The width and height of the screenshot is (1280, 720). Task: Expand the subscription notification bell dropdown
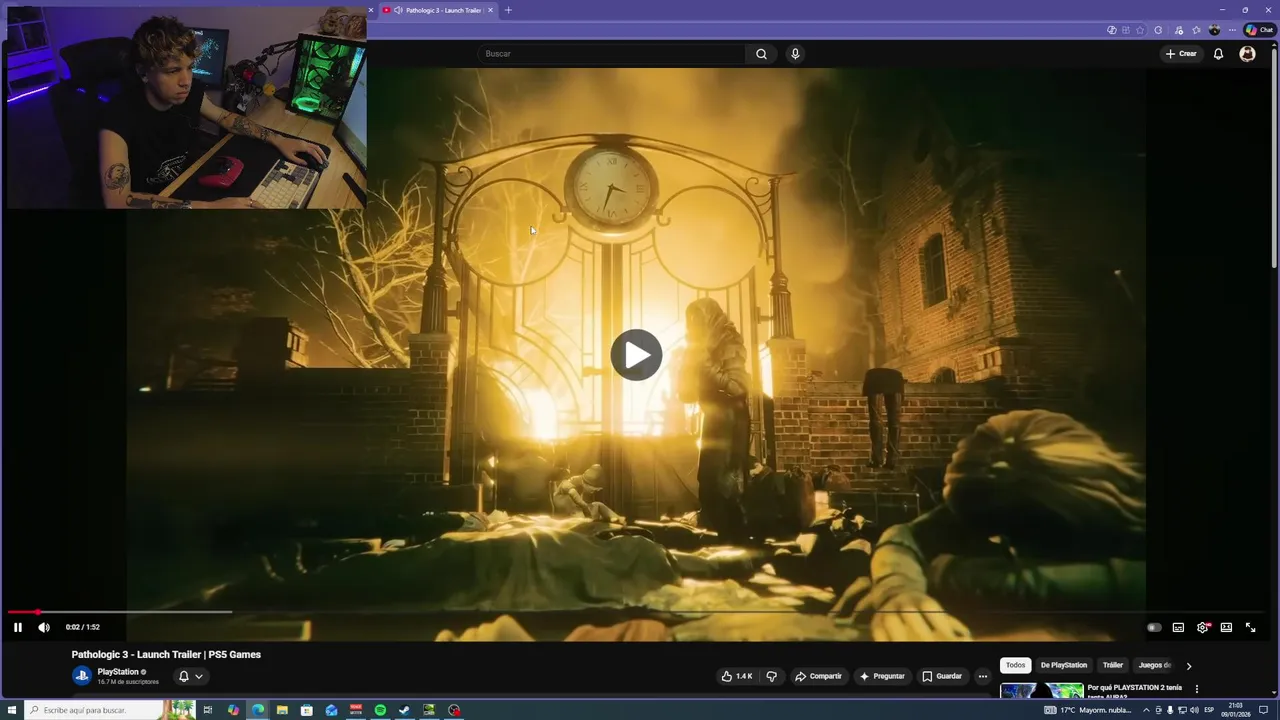click(190, 676)
